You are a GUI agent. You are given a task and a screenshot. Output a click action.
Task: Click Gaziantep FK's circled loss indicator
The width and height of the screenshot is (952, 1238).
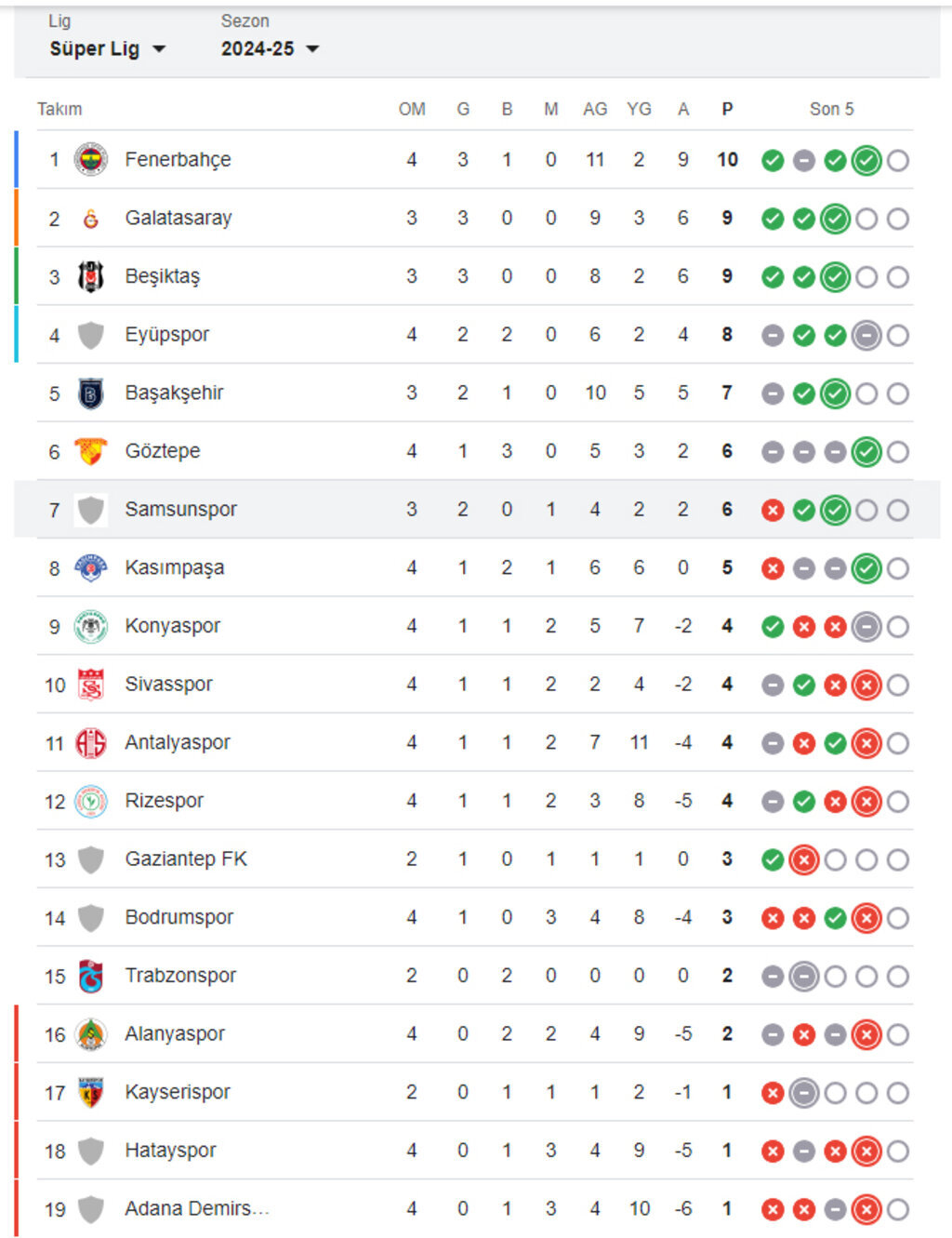(x=804, y=860)
